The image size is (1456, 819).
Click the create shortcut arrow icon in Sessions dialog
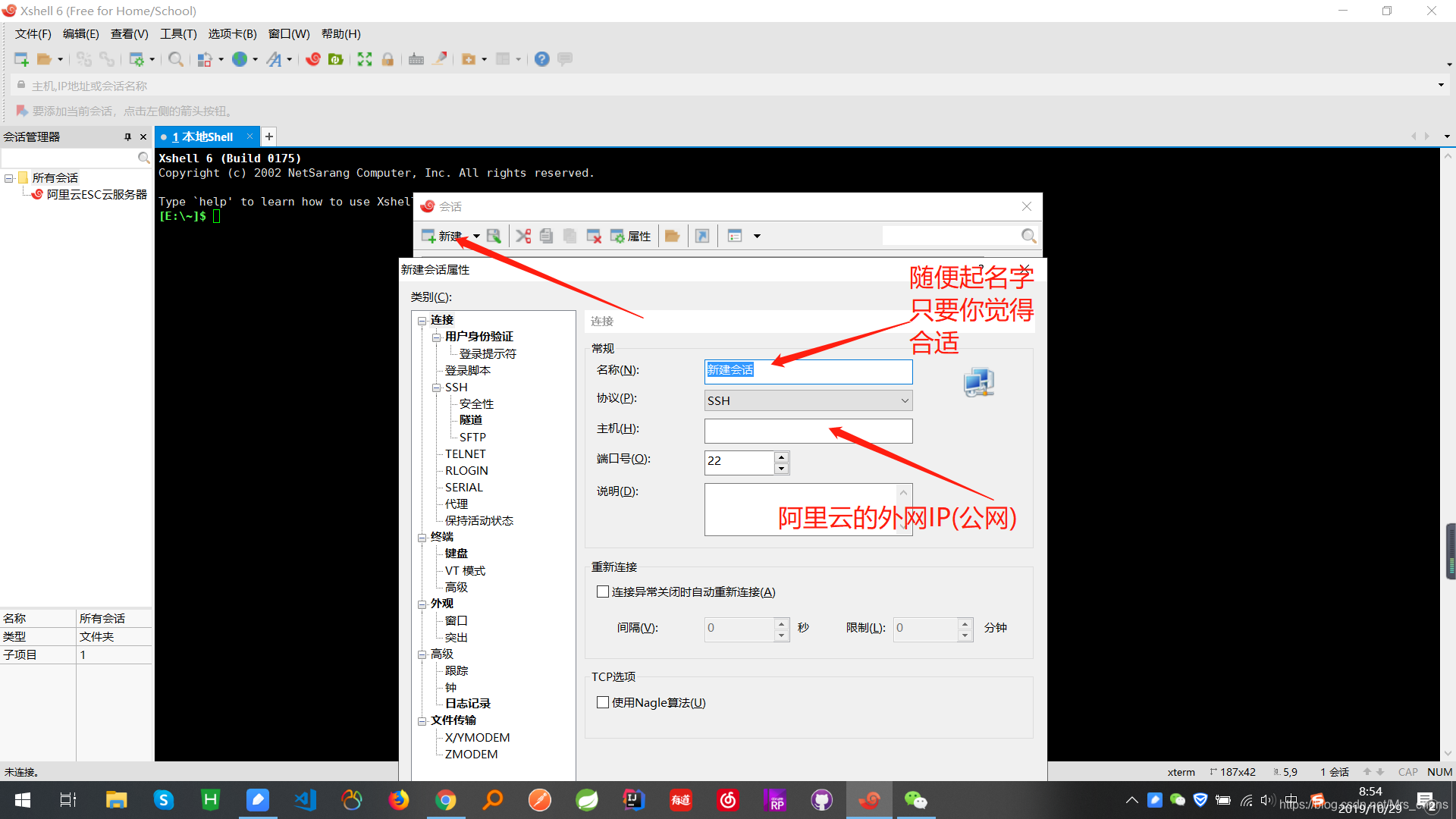pyautogui.click(x=702, y=236)
